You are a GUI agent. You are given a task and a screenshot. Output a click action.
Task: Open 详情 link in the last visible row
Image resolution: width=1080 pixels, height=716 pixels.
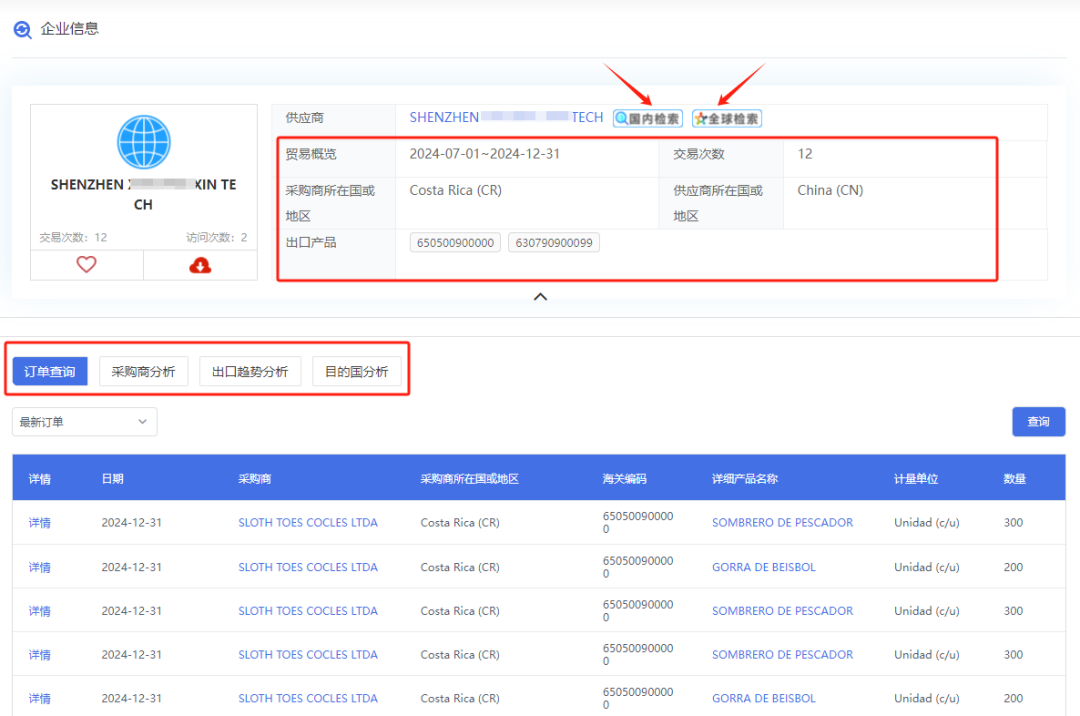click(39, 698)
